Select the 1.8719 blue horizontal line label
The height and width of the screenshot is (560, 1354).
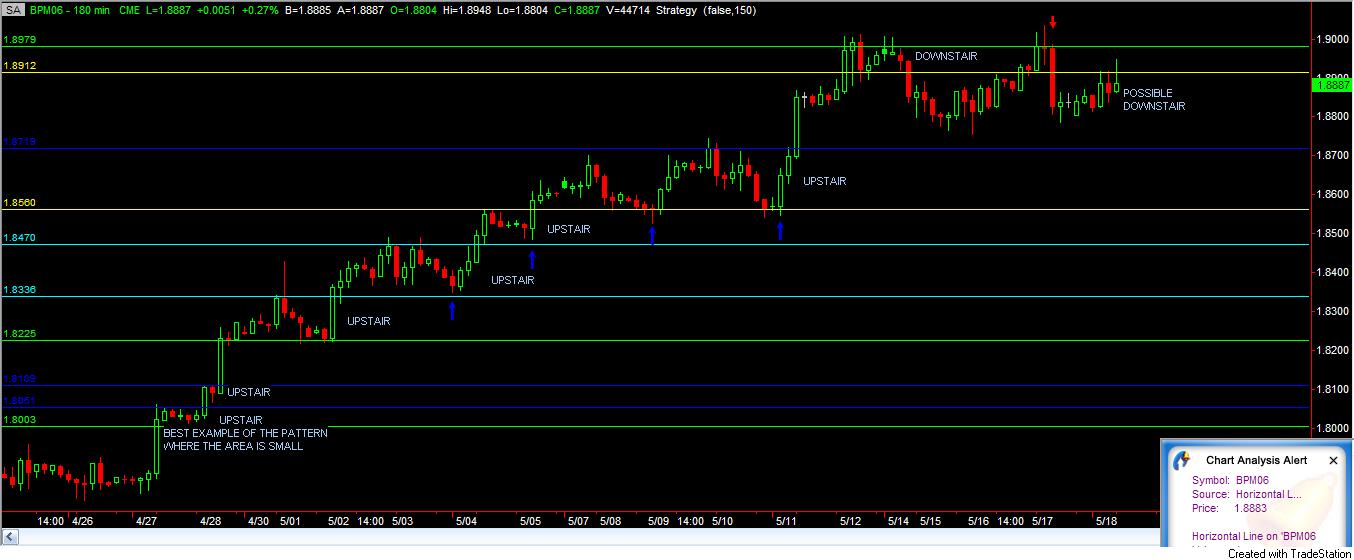pyautogui.click(x=20, y=143)
